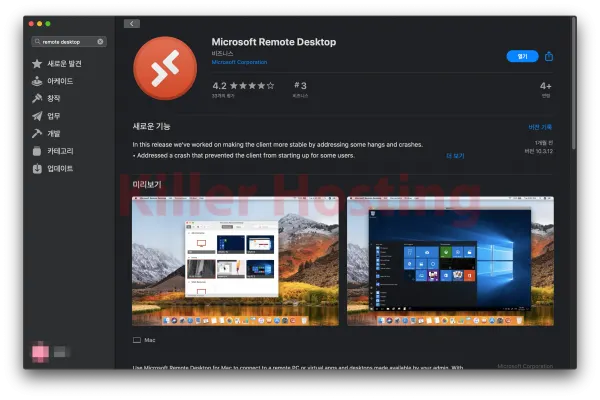Click the account avatar in sidebar
The height and width of the screenshot is (400, 600).
40,351
